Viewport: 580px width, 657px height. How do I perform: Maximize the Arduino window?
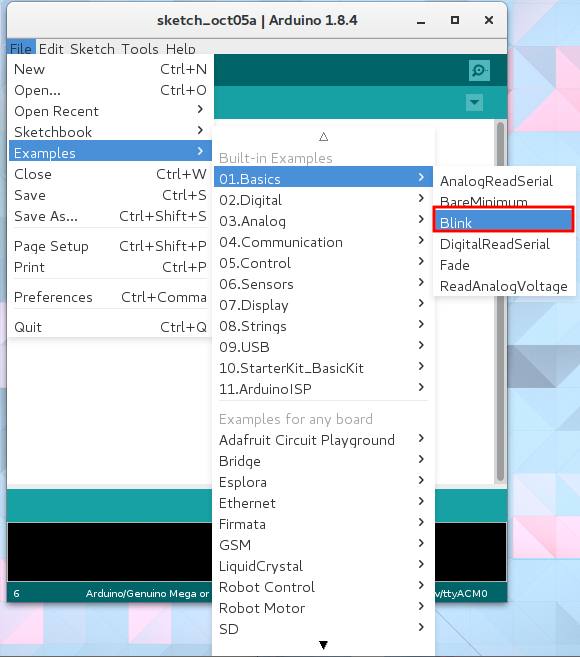click(455, 20)
